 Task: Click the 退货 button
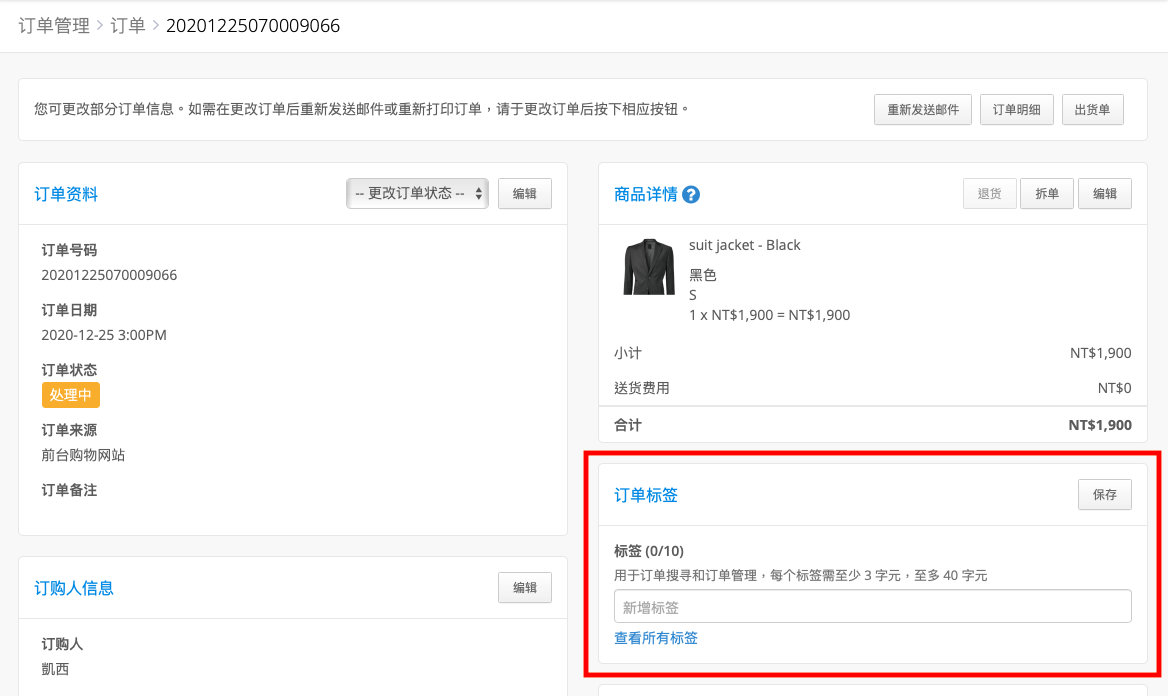point(989,194)
